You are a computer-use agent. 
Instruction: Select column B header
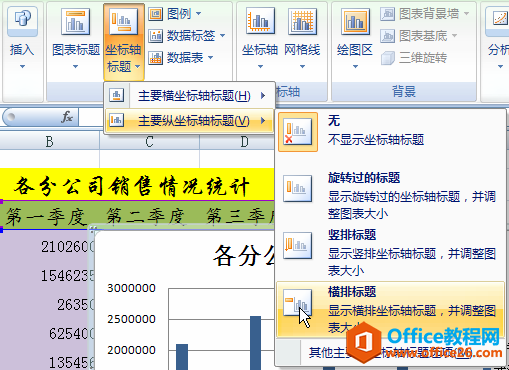pos(50,142)
